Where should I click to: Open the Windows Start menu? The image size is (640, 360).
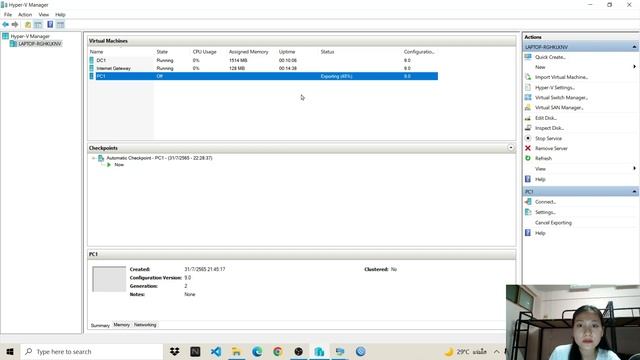point(10,351)
